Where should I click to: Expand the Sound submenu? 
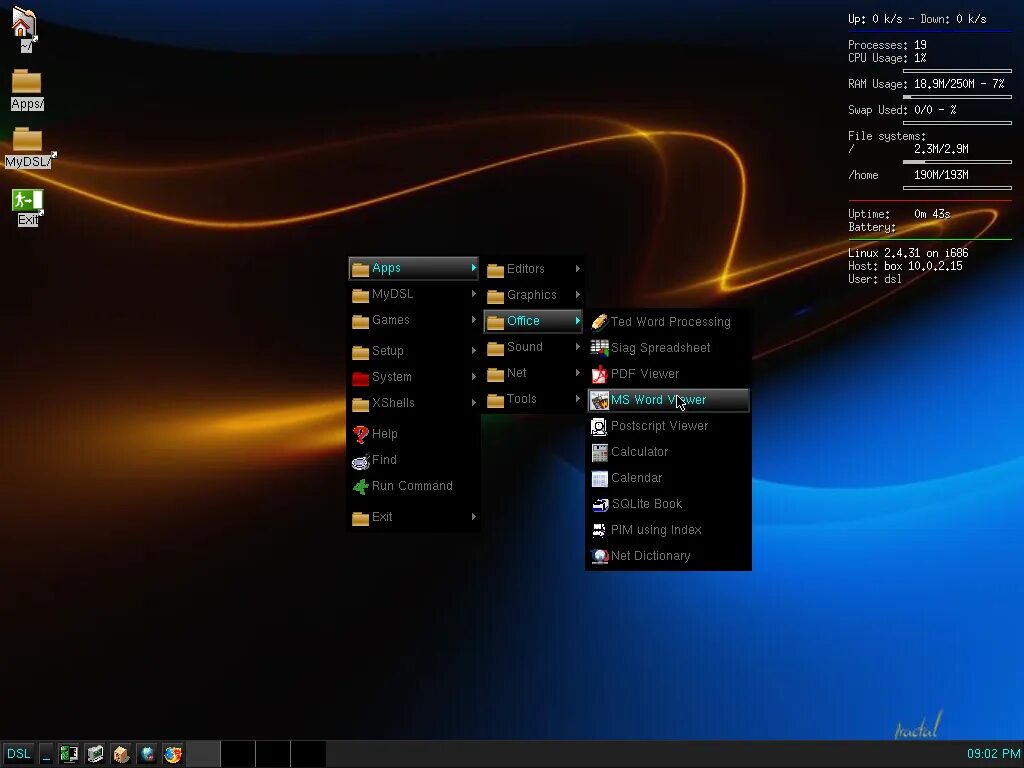click(534, 347)
